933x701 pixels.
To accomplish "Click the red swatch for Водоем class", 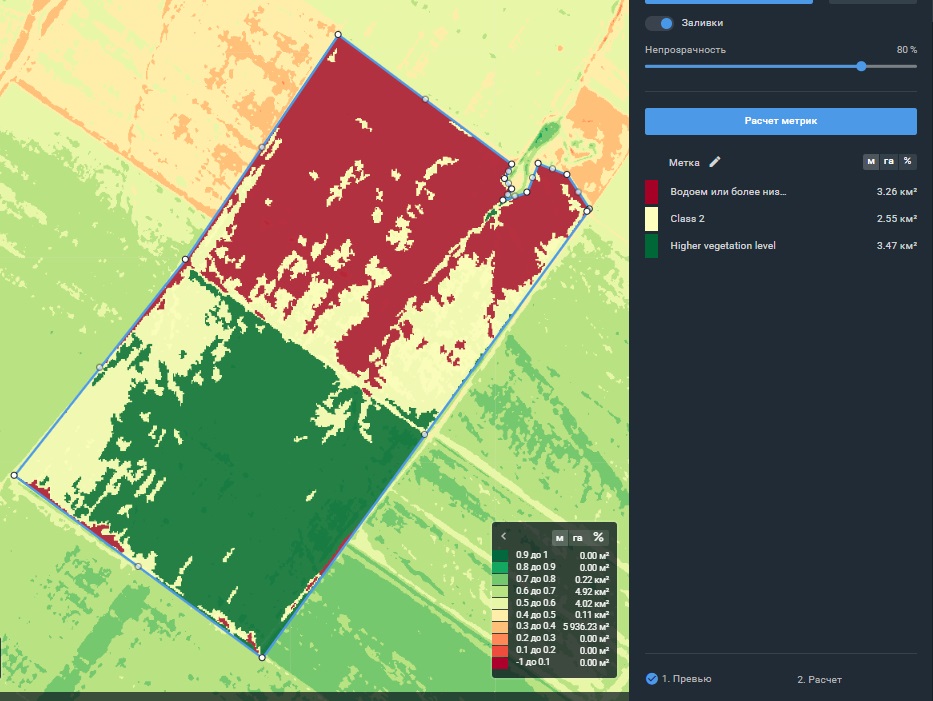I will pyautogui.click(x=651, y=191).
